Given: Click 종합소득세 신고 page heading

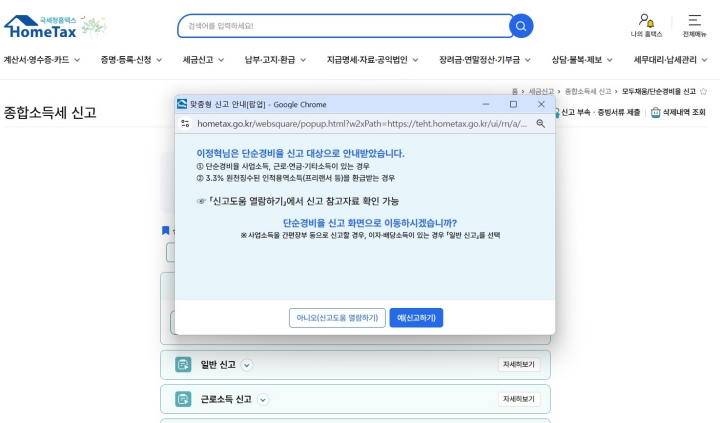Looking at the screenshot, I should [x=50, y=113].
